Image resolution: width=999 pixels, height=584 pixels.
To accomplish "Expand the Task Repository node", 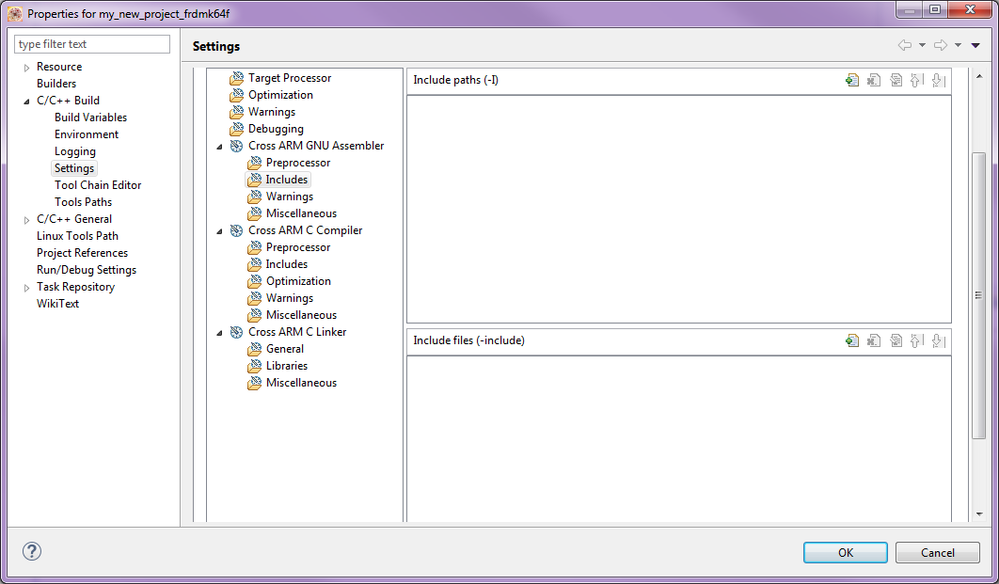I will pos(27,288).
